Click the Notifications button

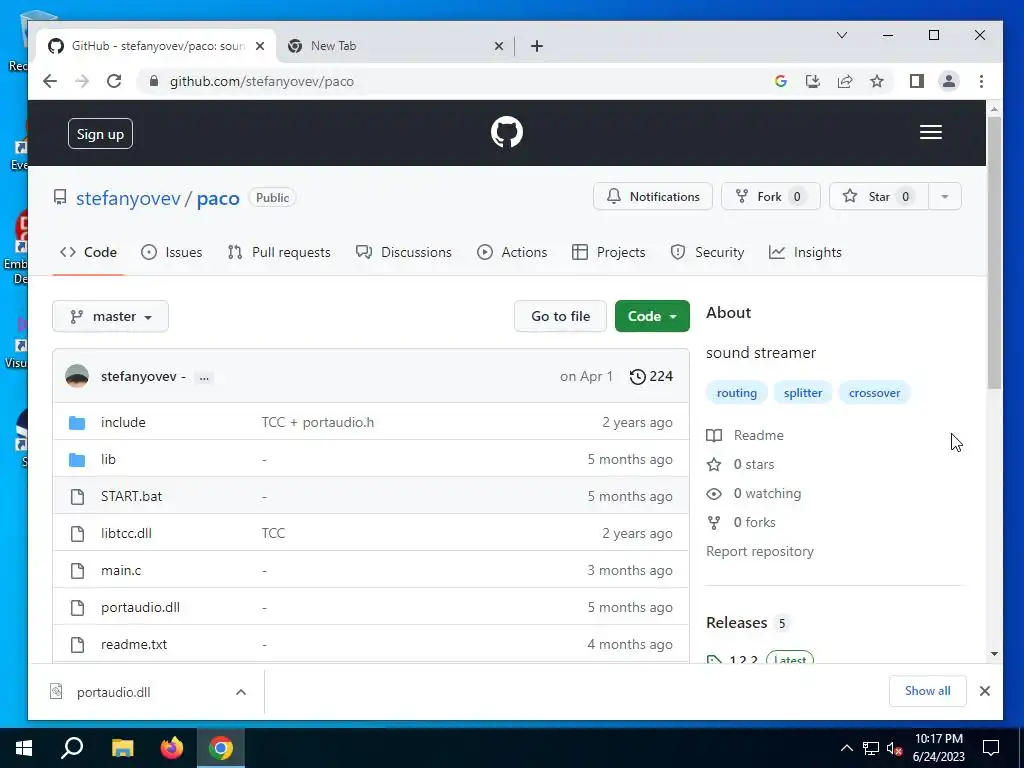point(652,197)
